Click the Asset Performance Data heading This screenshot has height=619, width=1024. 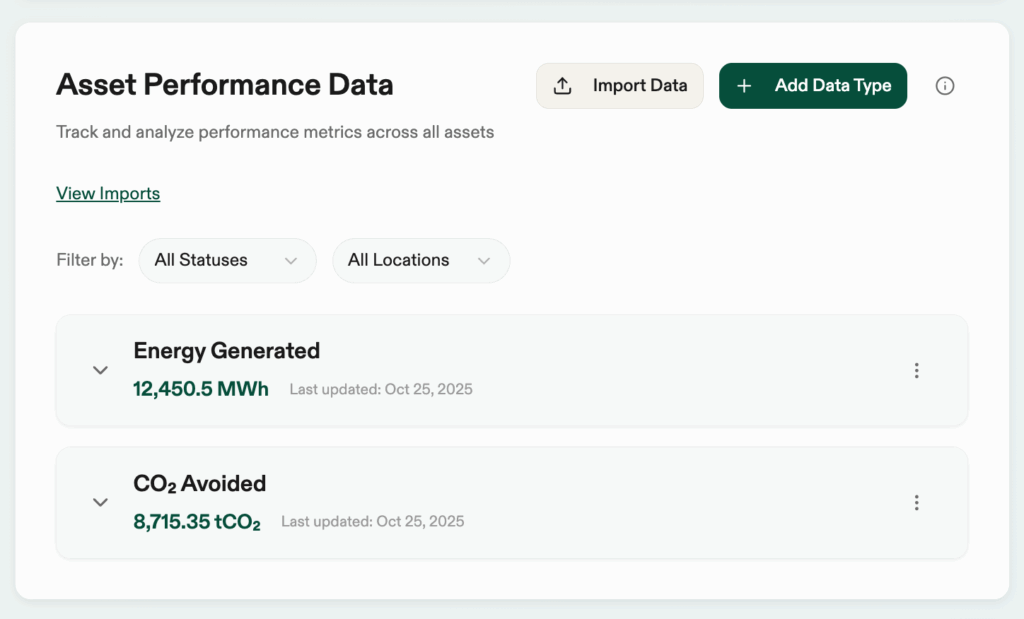224,85
